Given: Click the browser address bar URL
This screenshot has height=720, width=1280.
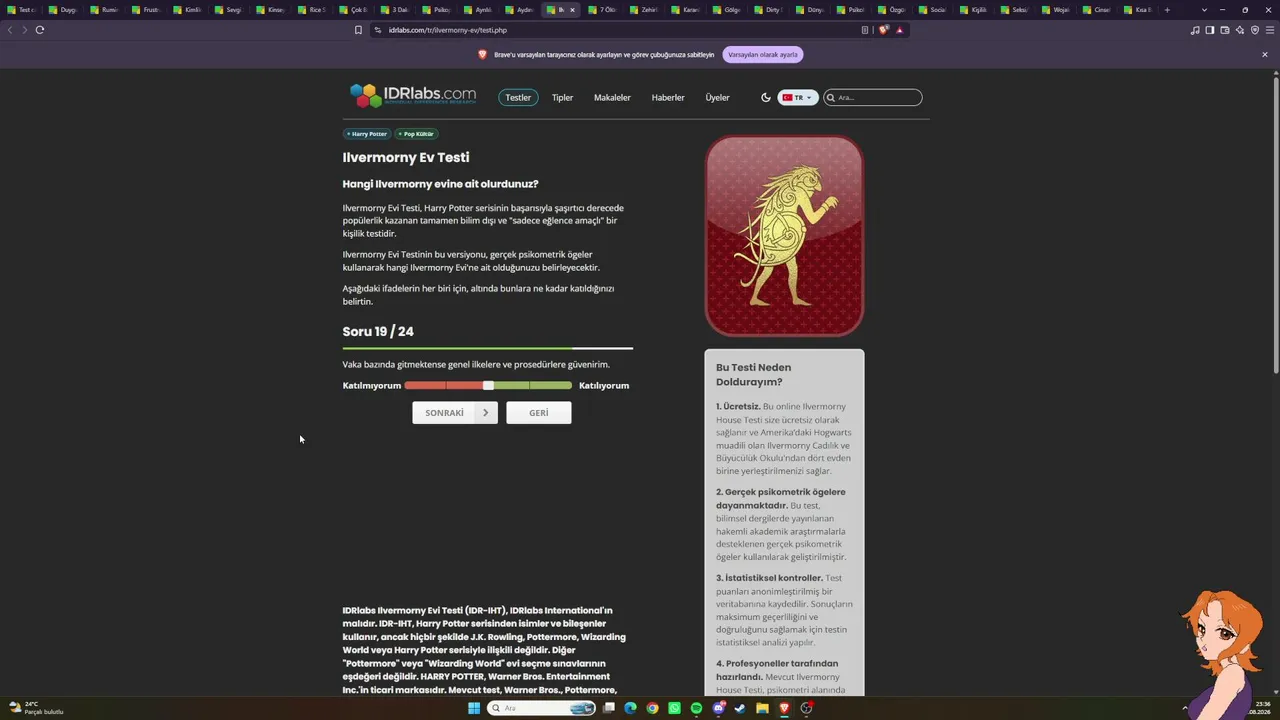Looking at the screenshot, I should coord(448,30).
